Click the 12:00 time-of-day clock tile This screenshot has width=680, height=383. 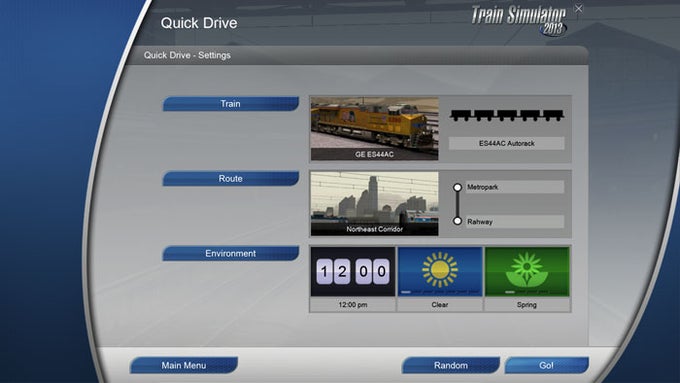[x=353, y=272]
